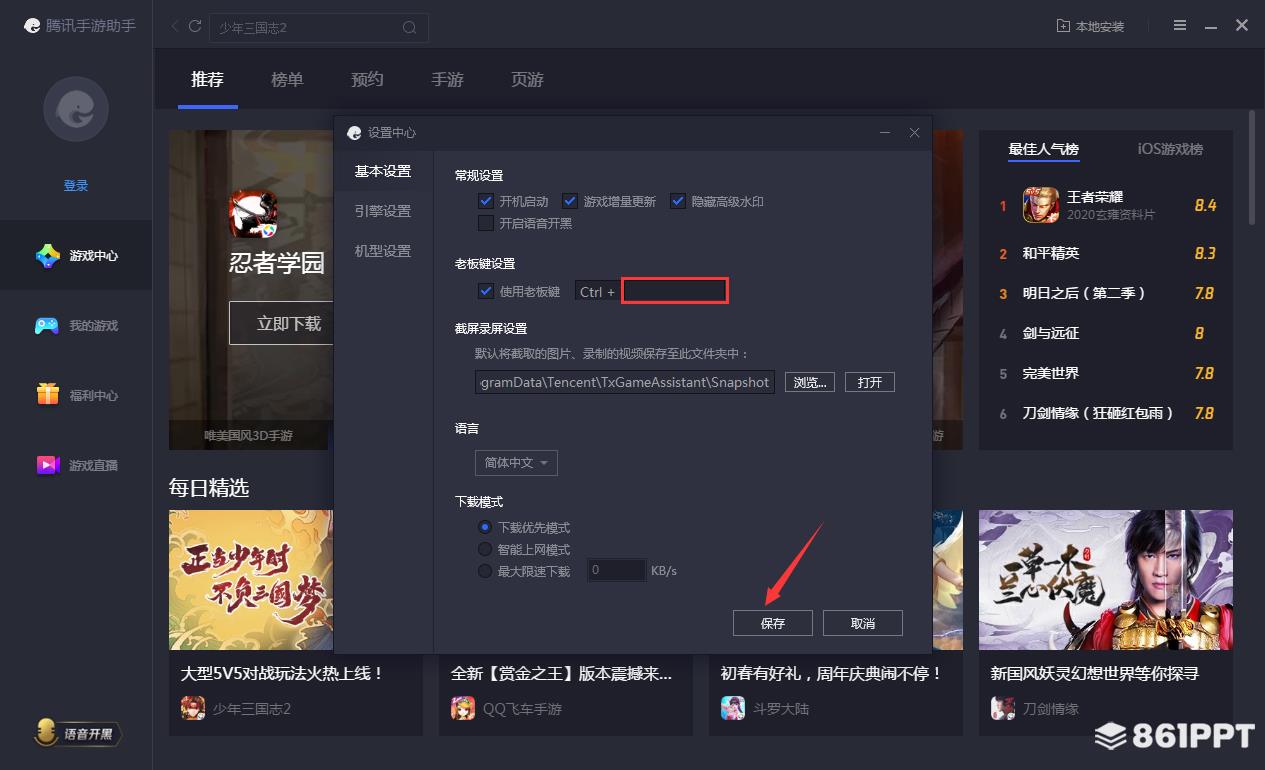The height and width of the screenshot is (770, 1265).
Task: Click the user avatar icon
Action: pos(76,108)
